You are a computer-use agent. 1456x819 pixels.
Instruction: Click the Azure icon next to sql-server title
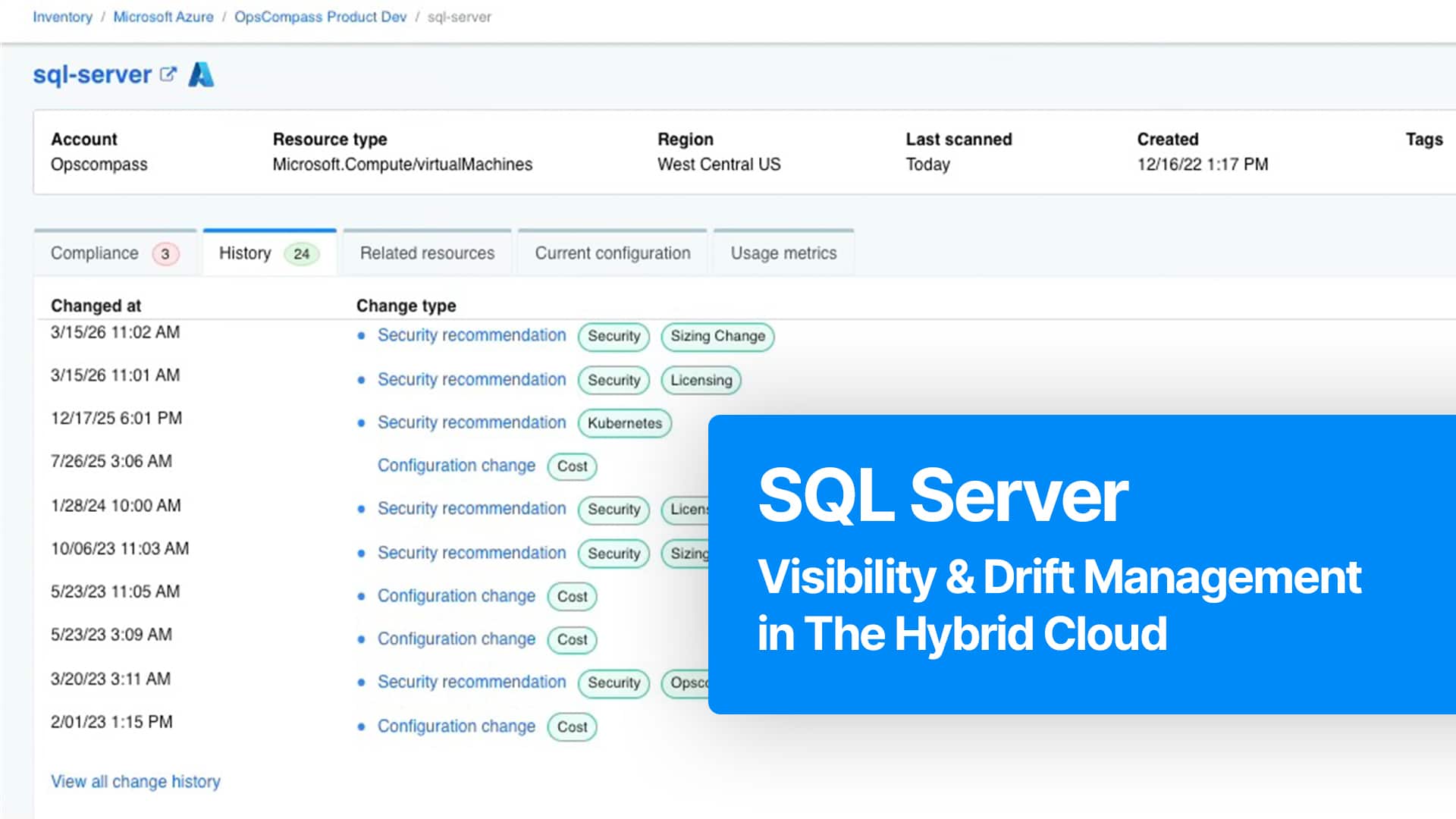point(202,74)
